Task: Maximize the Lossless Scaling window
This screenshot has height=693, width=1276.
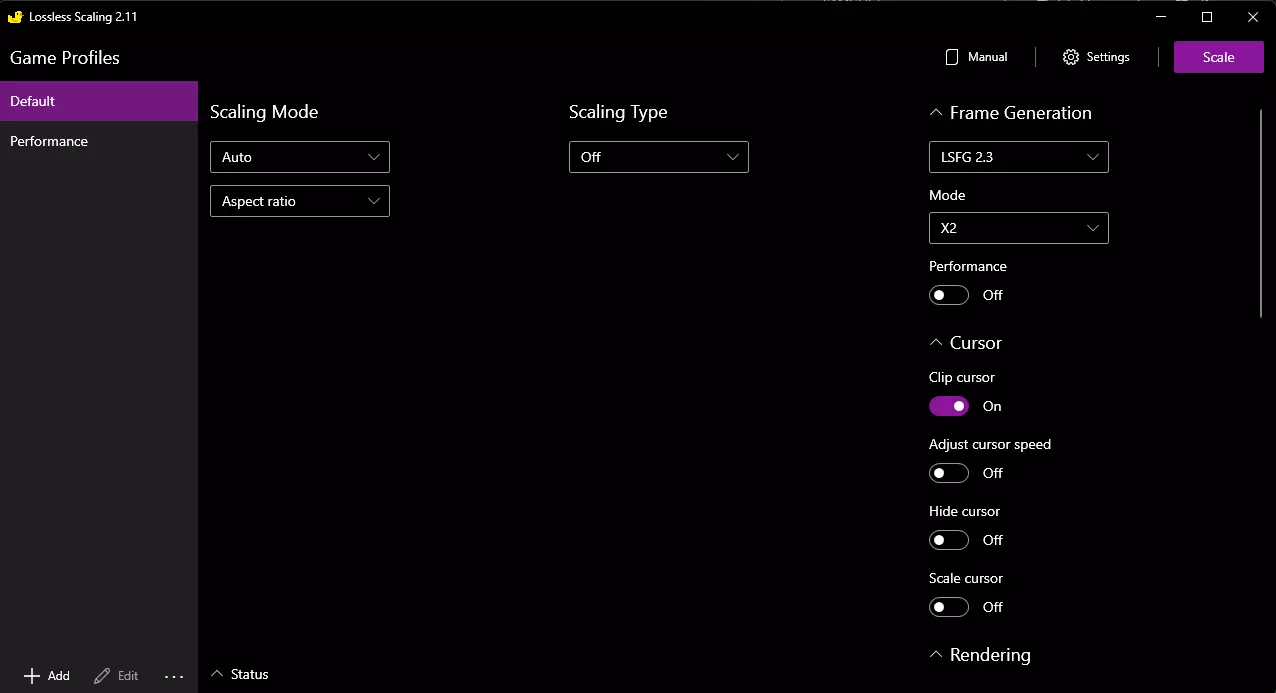Action: (1207, 17)
